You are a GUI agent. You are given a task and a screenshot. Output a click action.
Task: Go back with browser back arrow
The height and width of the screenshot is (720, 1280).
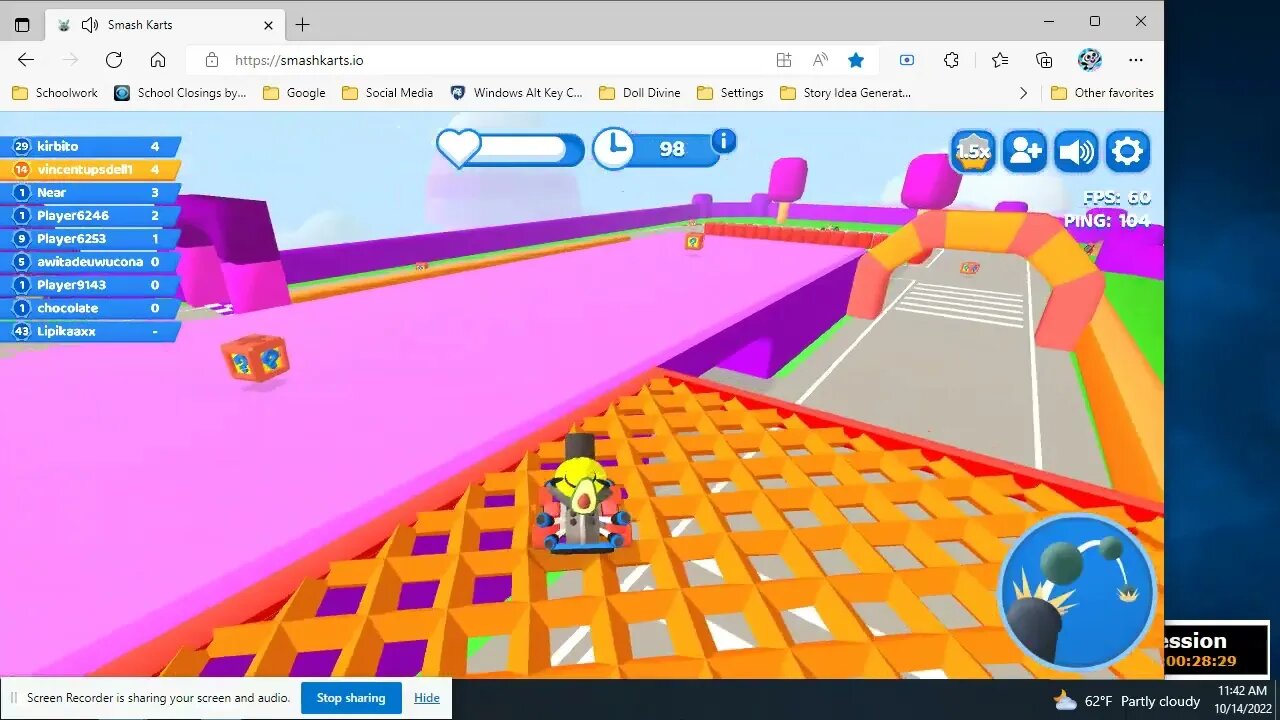pos(26,60)
